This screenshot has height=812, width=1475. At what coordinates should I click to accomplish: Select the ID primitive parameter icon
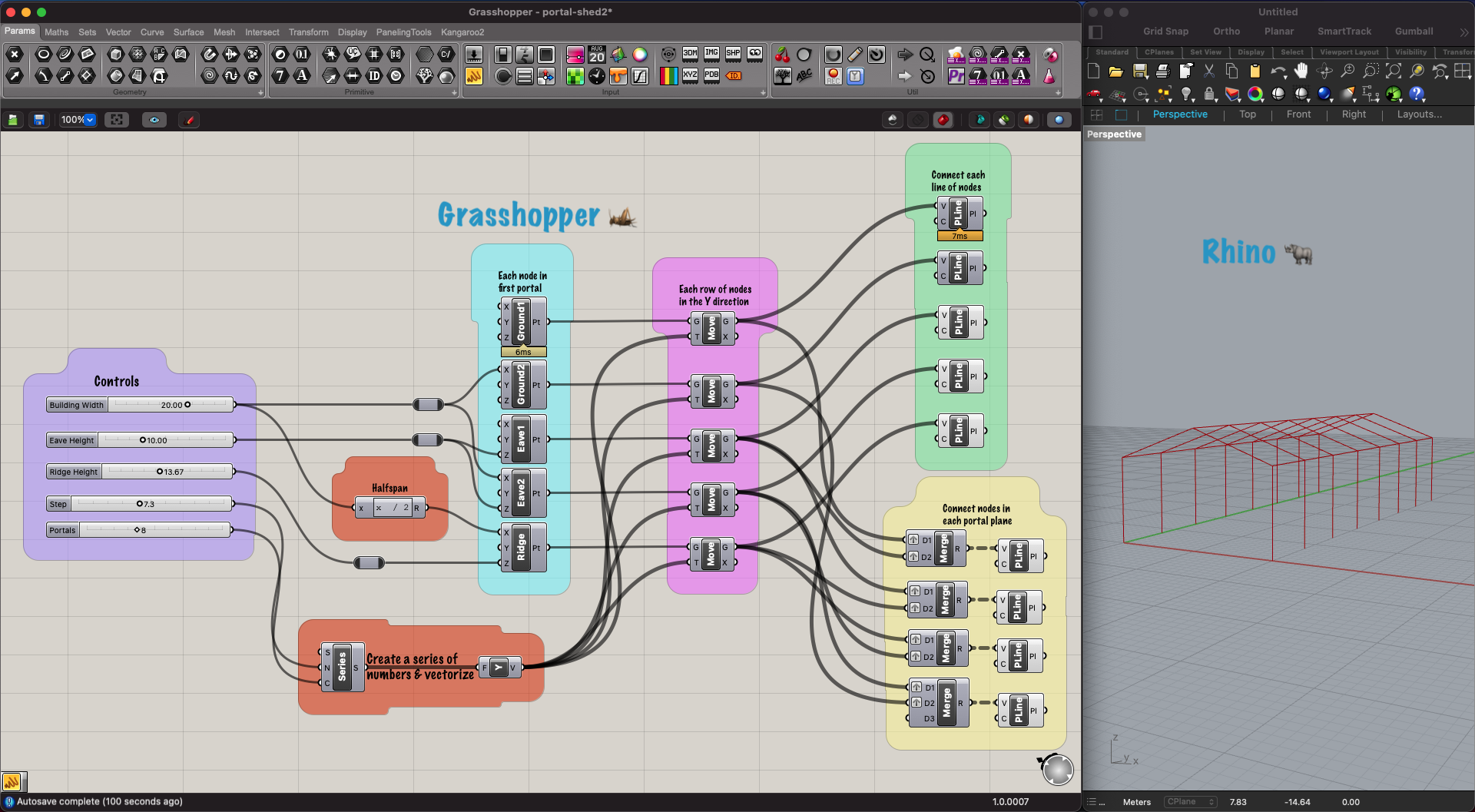pyautogui.click(x=374, y=75)
